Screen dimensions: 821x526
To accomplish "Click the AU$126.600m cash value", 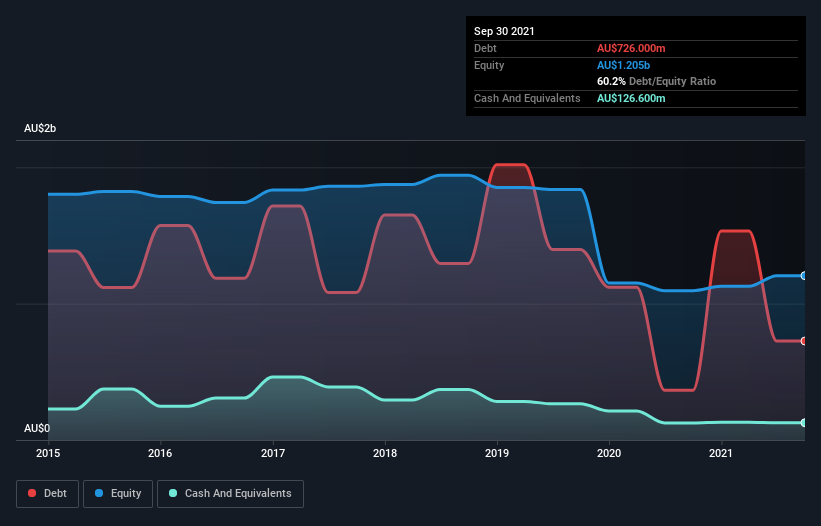I will point(631,98).
